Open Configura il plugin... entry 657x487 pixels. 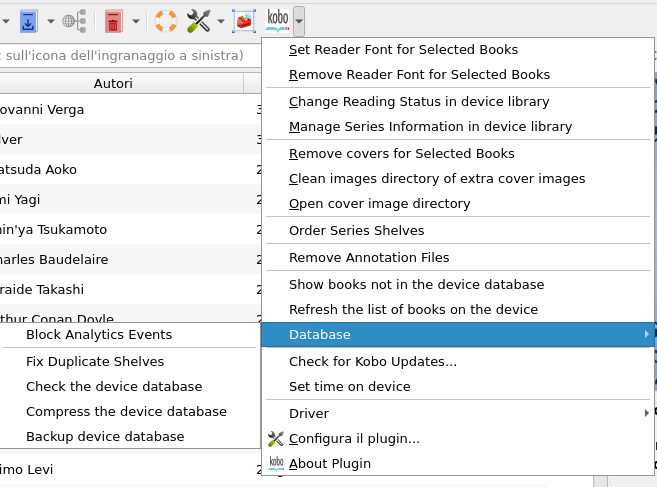click(458, 439)
